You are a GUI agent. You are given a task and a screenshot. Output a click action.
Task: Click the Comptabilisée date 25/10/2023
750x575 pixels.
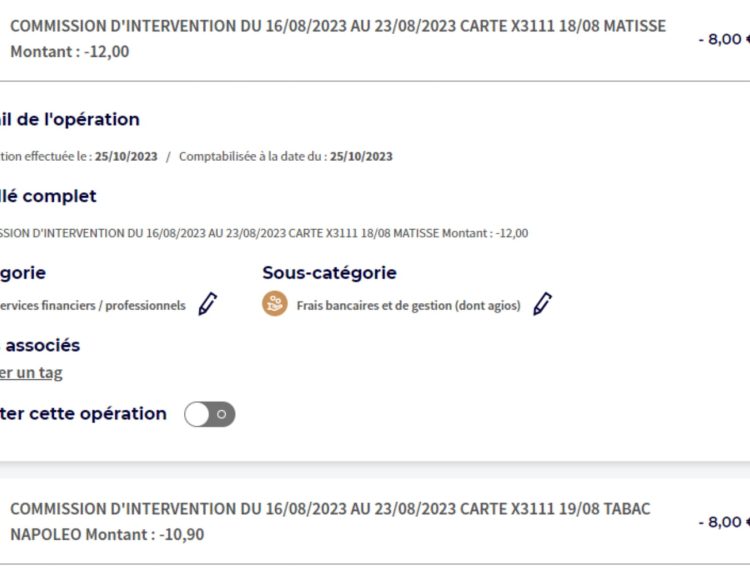361,156
